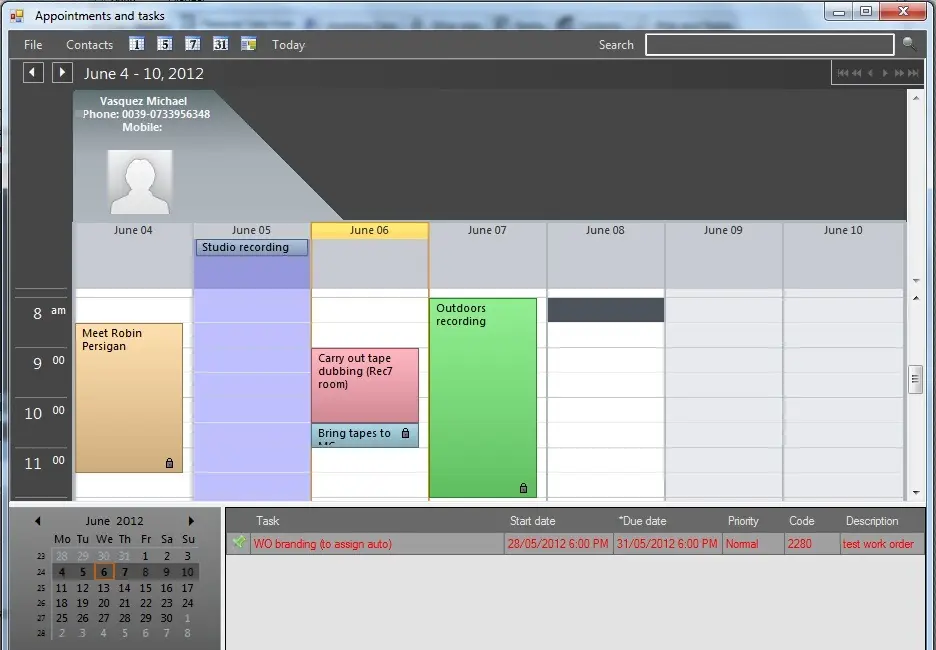Advance to next week using right arrow
This screenshot has height=650, width=936.
62,72
